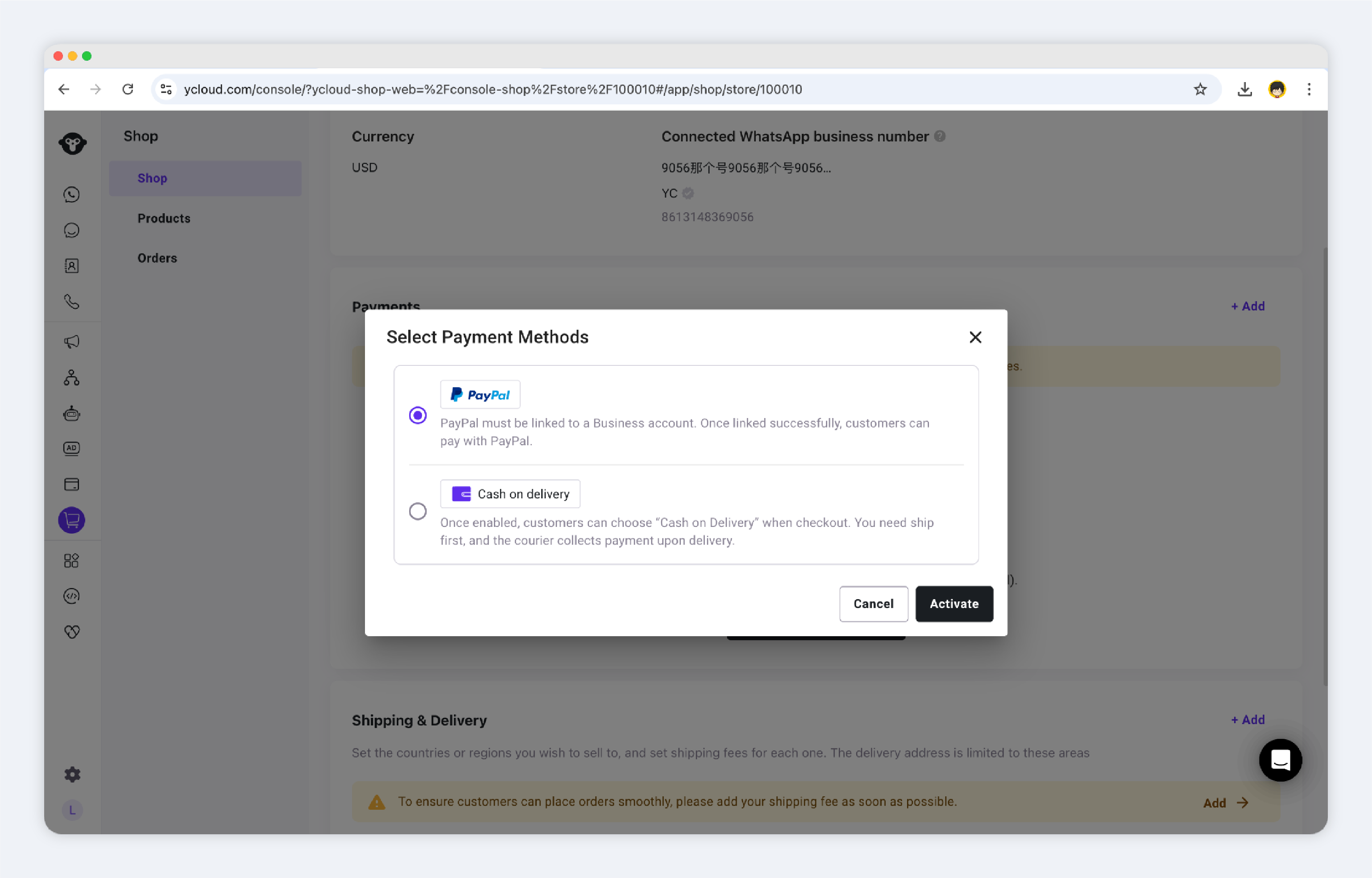The height and width of the screenshot is (878, 1372).
Task: Open the shop cart sidebar icon
Action: 72,520
